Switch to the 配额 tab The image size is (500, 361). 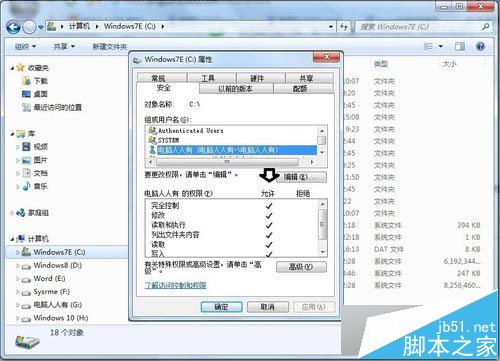click(x=303, y=89)
